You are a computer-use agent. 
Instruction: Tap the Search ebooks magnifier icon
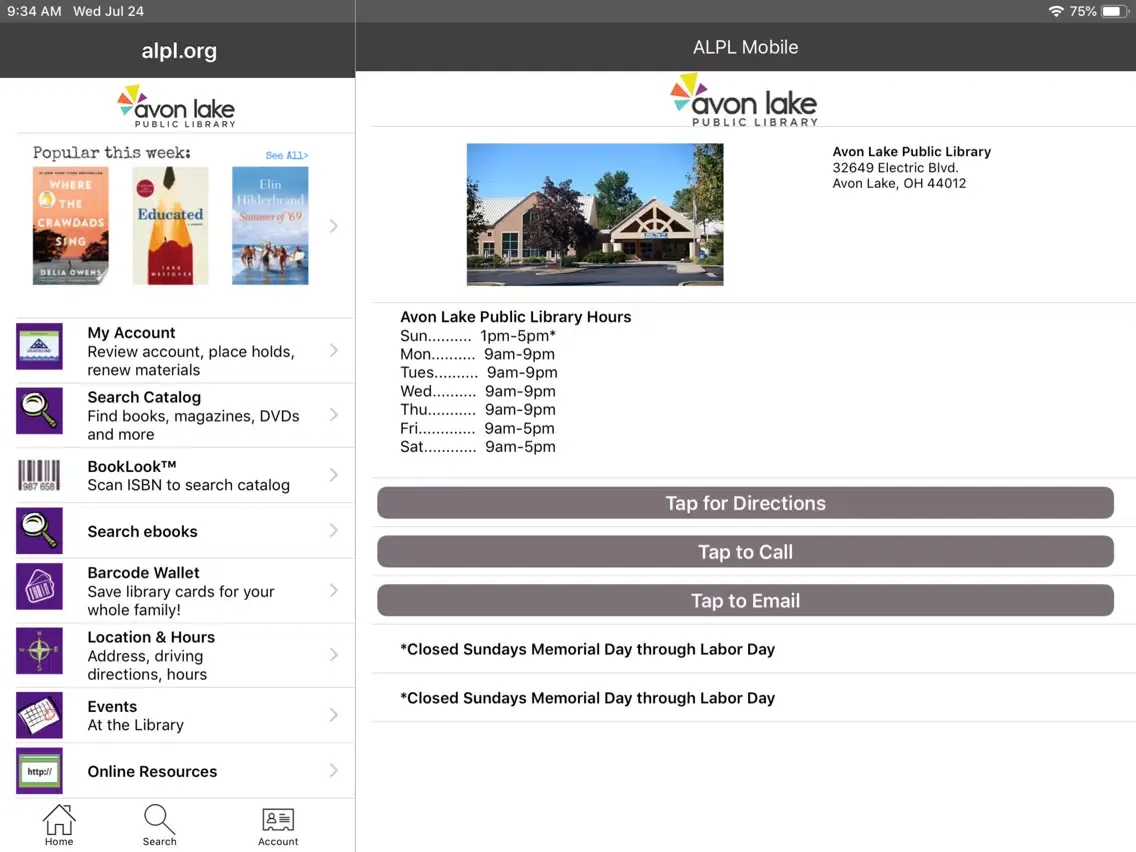coord(39,530)
